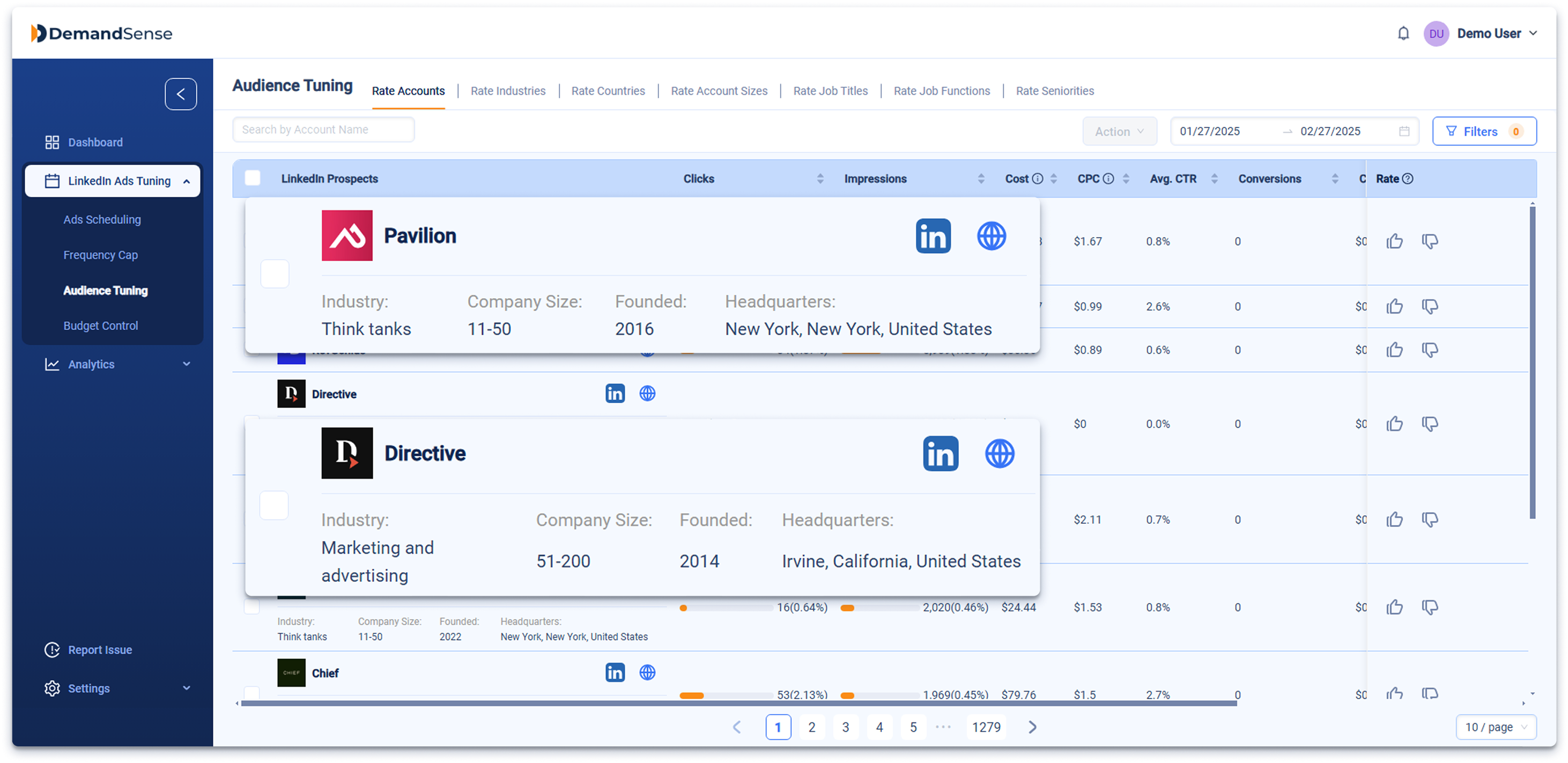Click the 01/27/2025 start date field
Viewport: 1568px width, 763px height.
tap(1209, 131)
